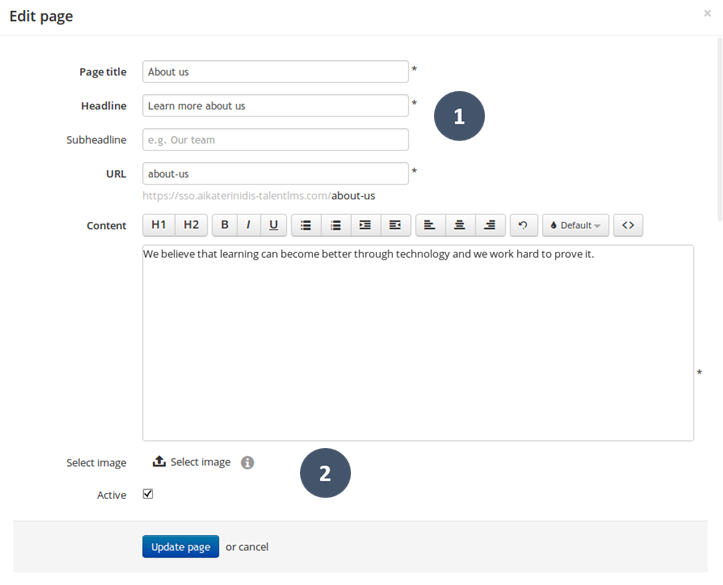Toggle bold text formatting

pyautogui.click(x=225, y=225)
